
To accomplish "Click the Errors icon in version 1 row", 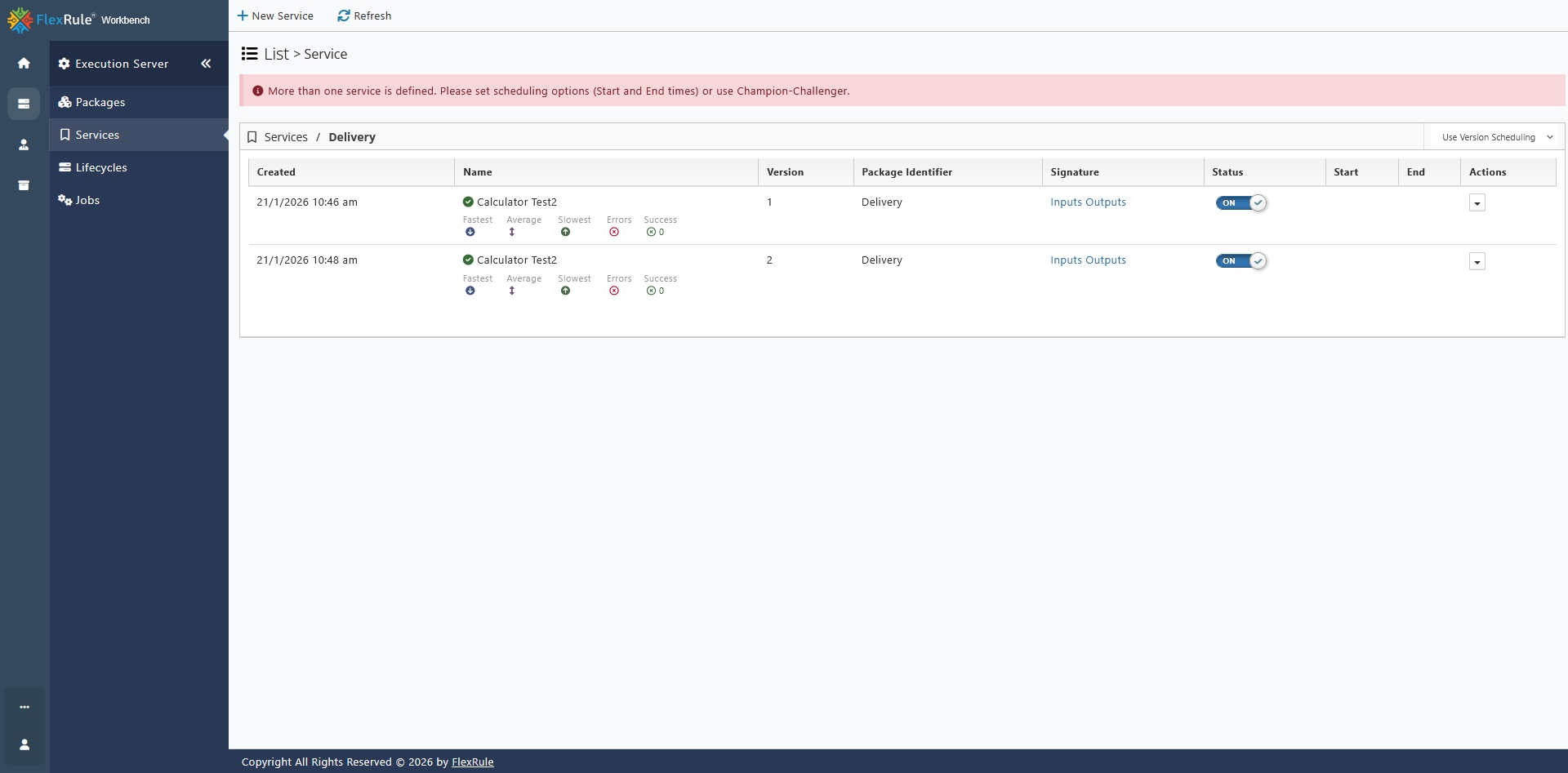I will pos(614,232).
